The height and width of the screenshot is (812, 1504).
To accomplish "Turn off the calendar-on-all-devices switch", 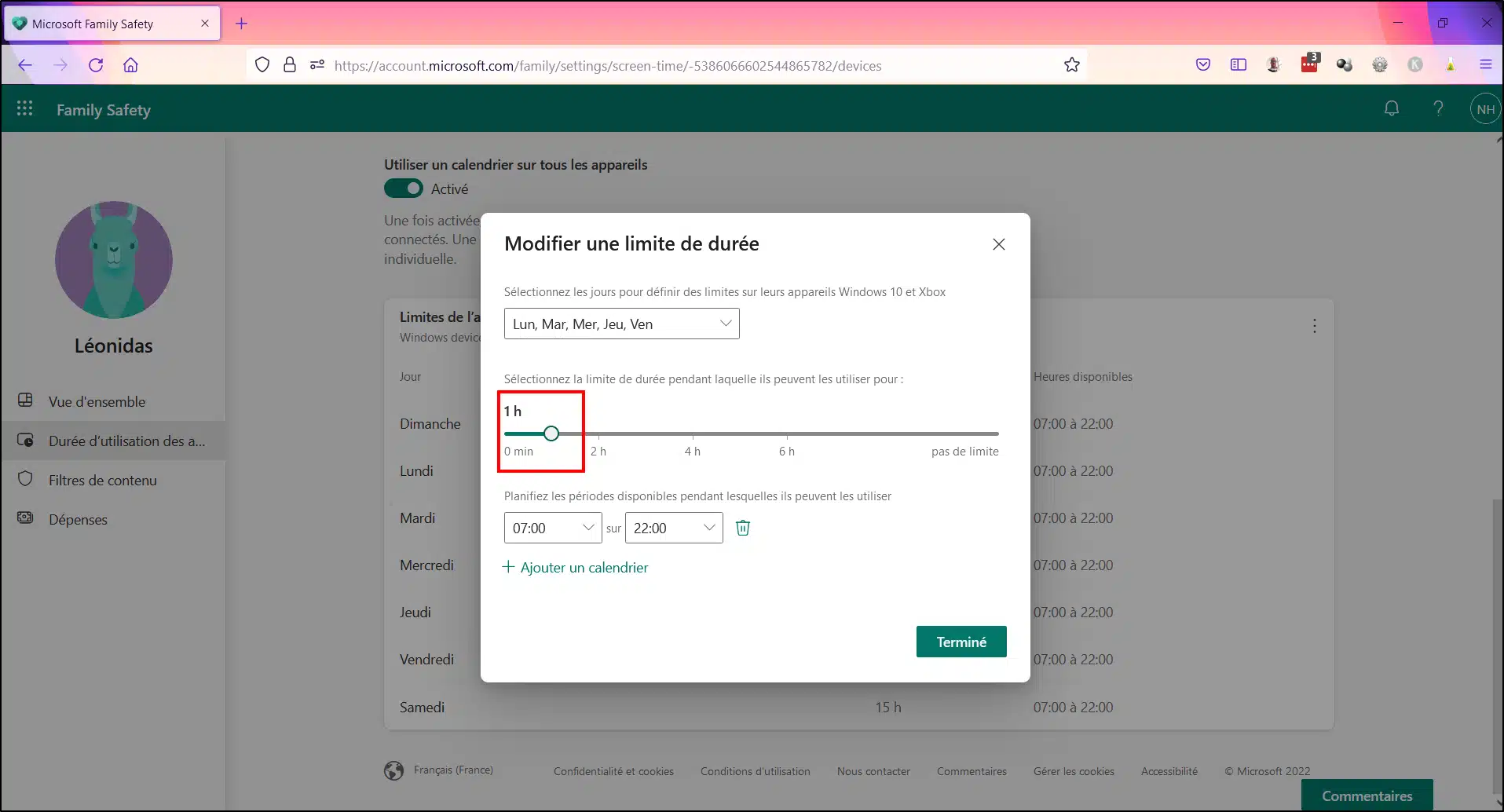I will pyautogui.click(x=404, y=188).
